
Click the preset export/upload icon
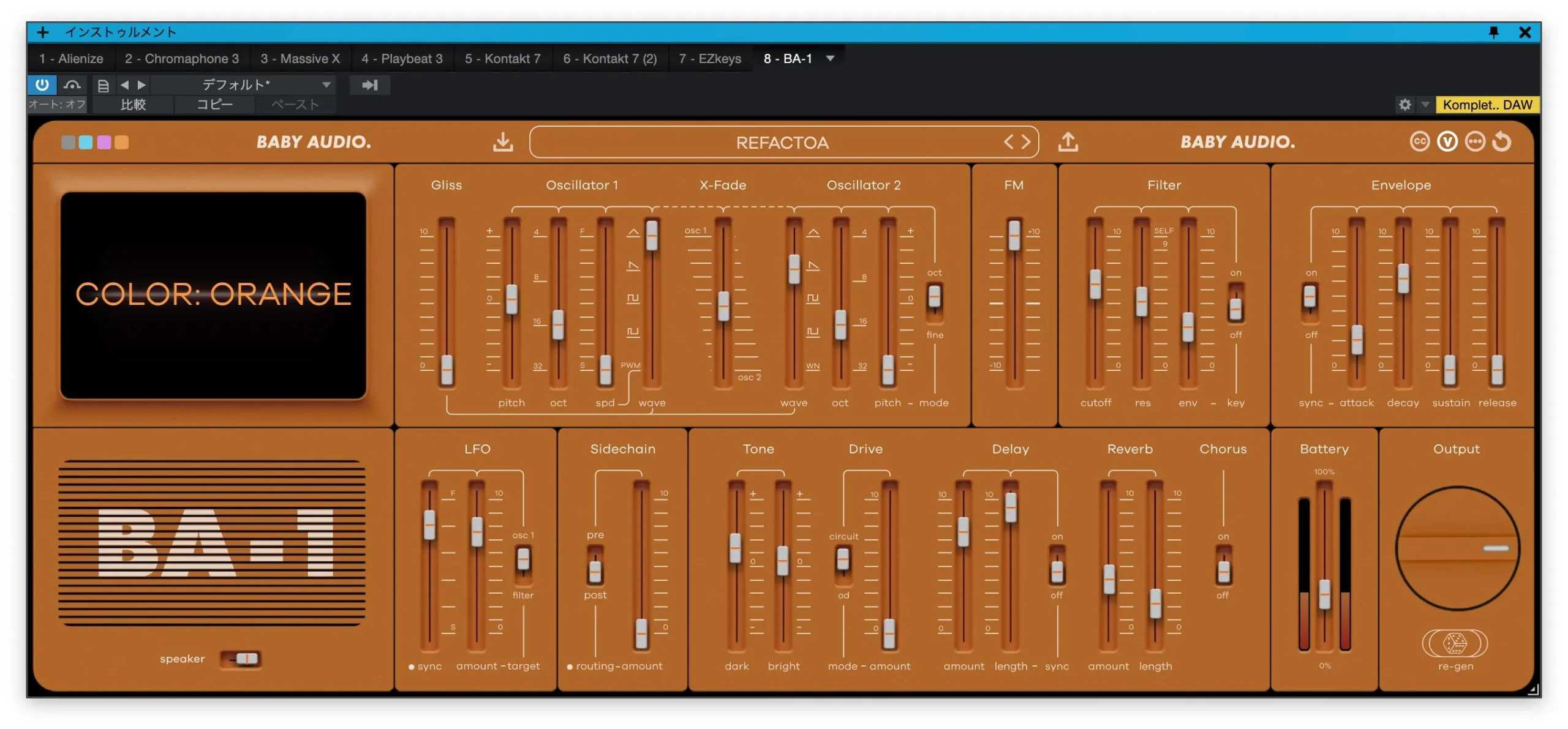[1068, 142]
